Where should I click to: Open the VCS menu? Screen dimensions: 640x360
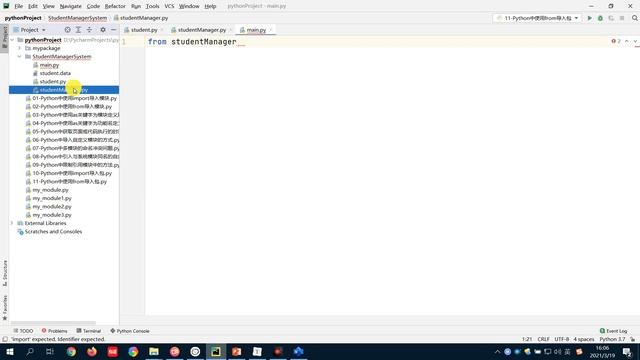click(169, 6)
